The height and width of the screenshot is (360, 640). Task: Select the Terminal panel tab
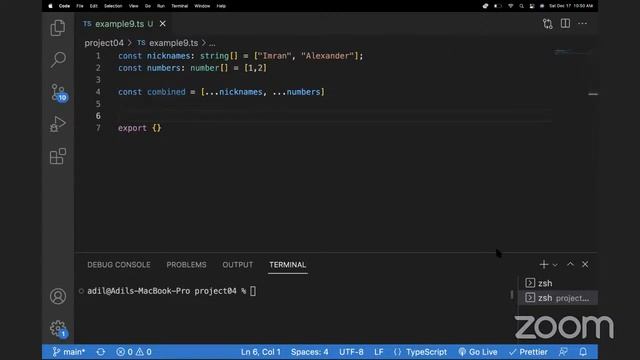click(x=287, y=265)
